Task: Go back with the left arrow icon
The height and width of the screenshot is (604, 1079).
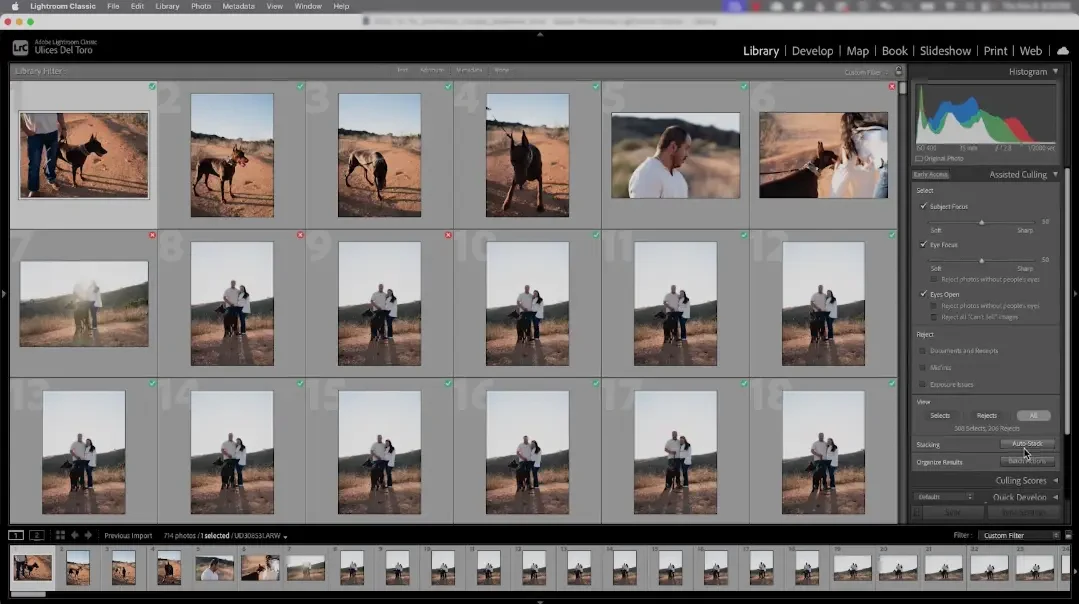Action: point(75,535)
